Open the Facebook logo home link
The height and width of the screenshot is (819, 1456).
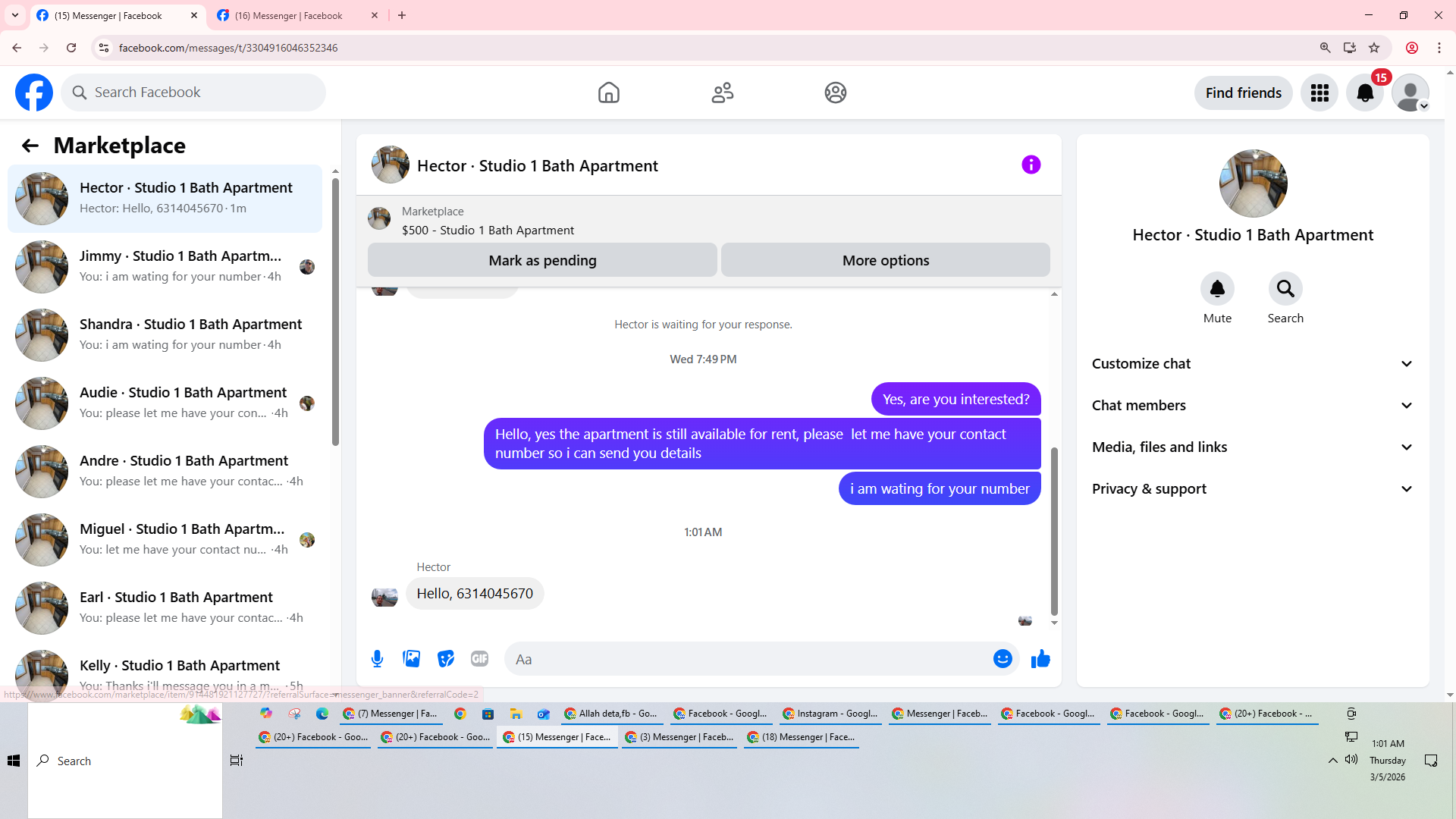point(34,93)
